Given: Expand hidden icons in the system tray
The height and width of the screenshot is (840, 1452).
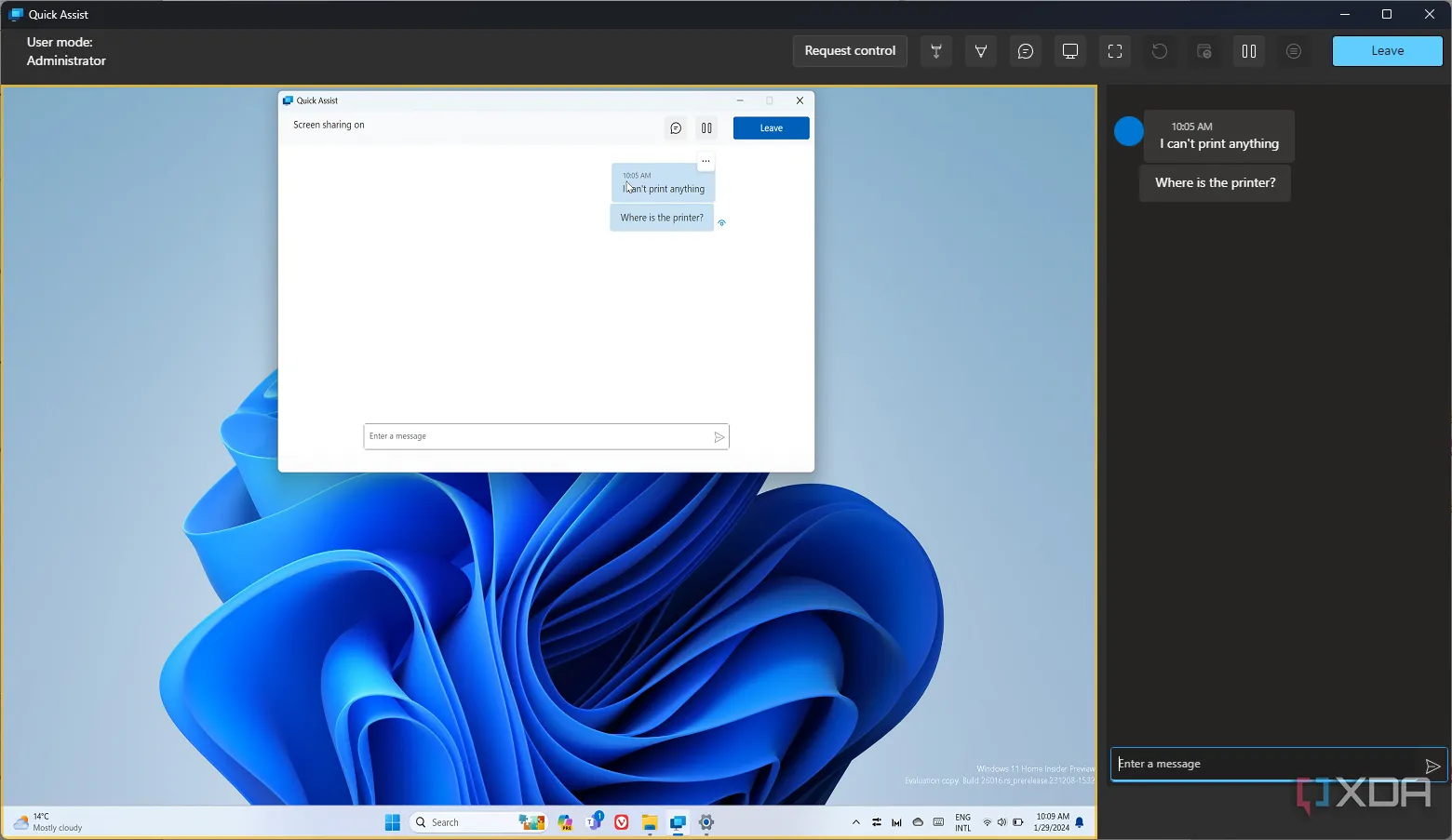Looking at the screenshot, I should point(855,822).
